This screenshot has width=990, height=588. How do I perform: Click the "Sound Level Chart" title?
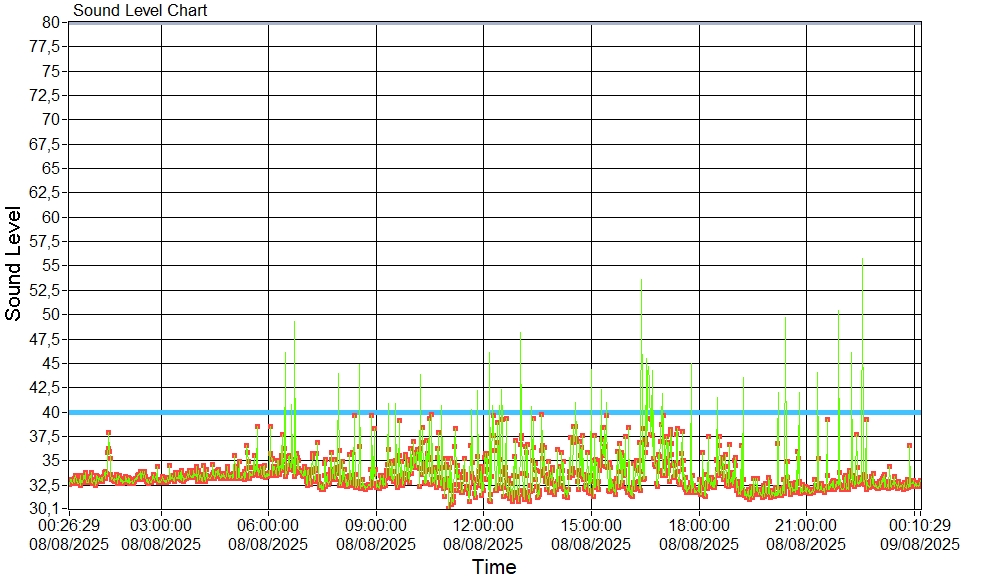[x=140, y=11]
